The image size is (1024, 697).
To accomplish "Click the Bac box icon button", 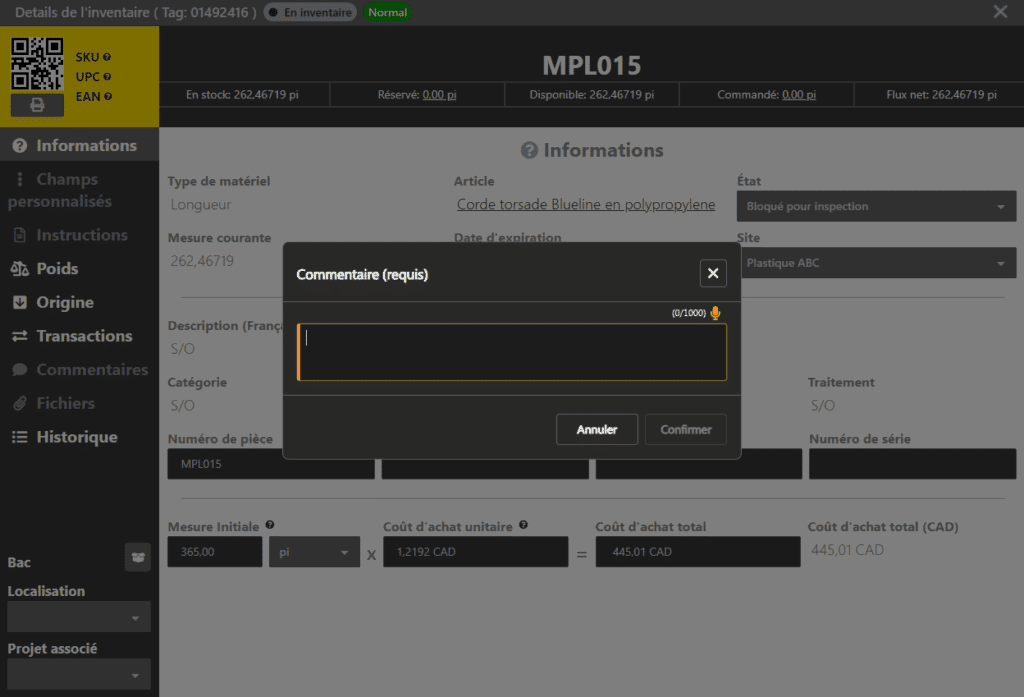I will tap(137, 558).
